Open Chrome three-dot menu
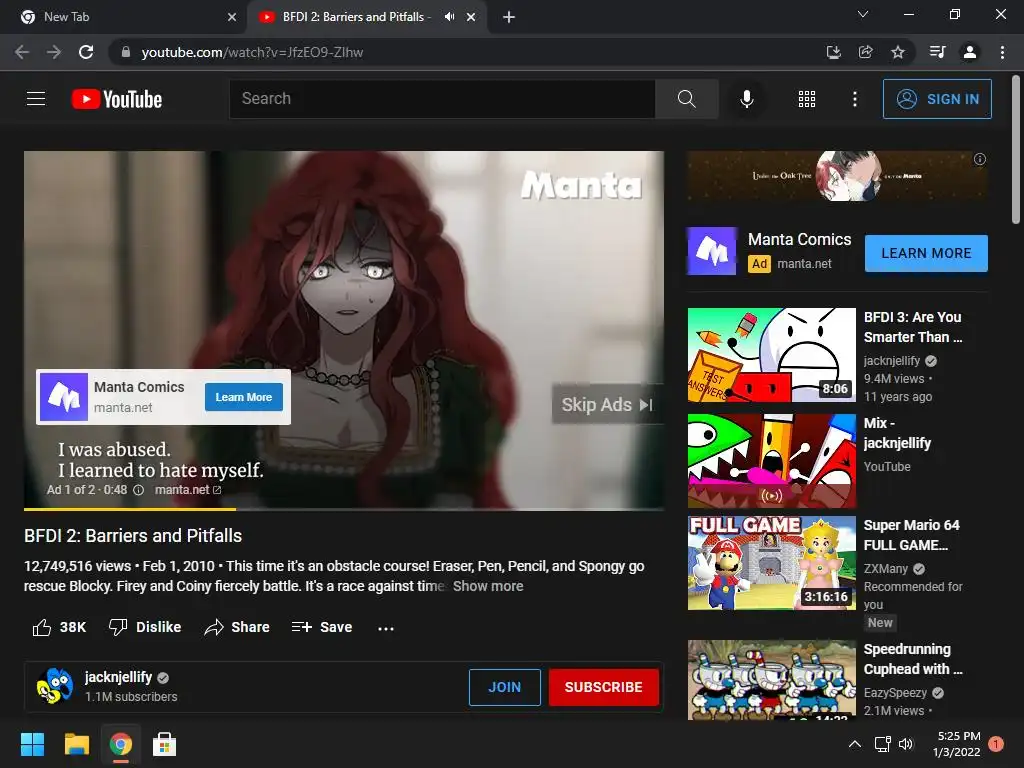 click(x=1002, y=52)
